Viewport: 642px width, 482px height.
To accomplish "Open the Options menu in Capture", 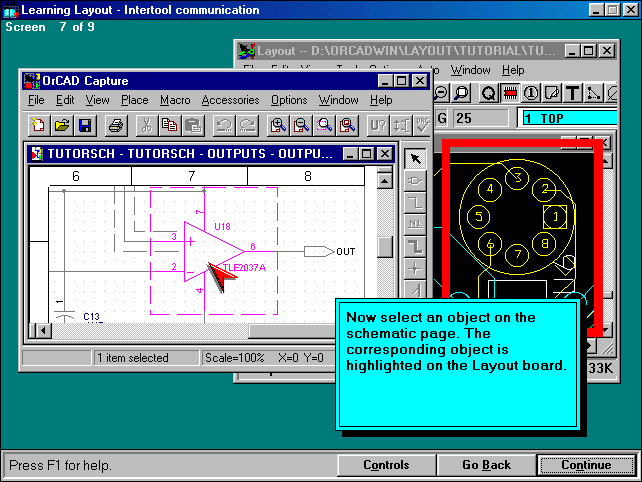I will [x=289, y=100].
